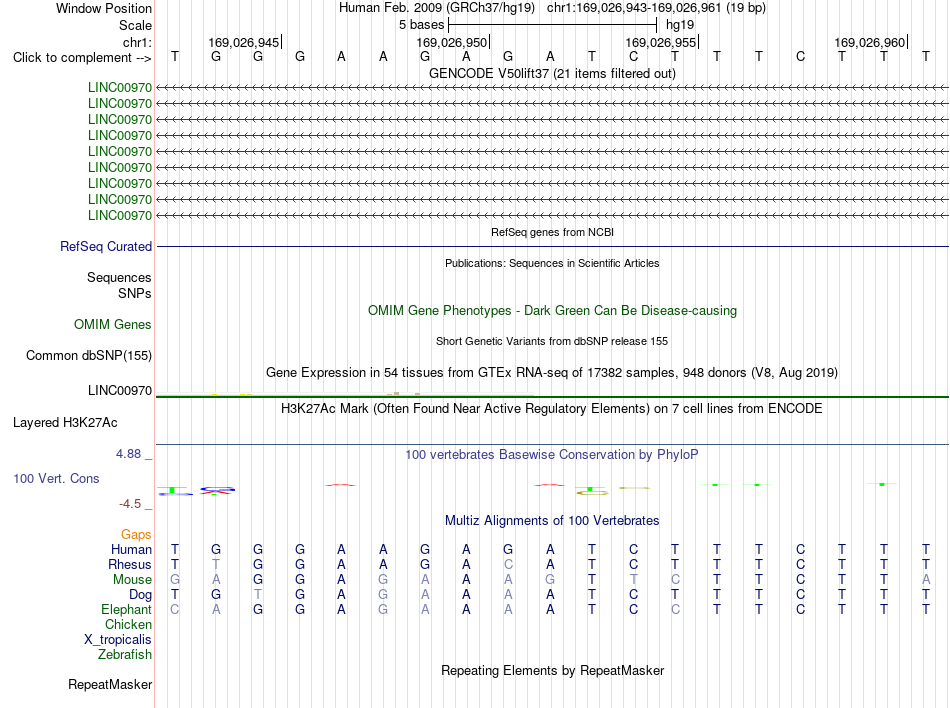Image resolution: width=950 pixels, height=708 pixels.
Task: Click the hg19 label beside scale bar
Action: point(680,25)
